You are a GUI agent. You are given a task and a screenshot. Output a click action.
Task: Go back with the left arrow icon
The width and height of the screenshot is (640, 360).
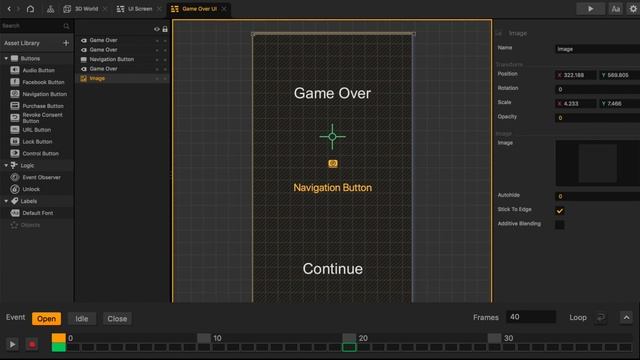[9, 9]
